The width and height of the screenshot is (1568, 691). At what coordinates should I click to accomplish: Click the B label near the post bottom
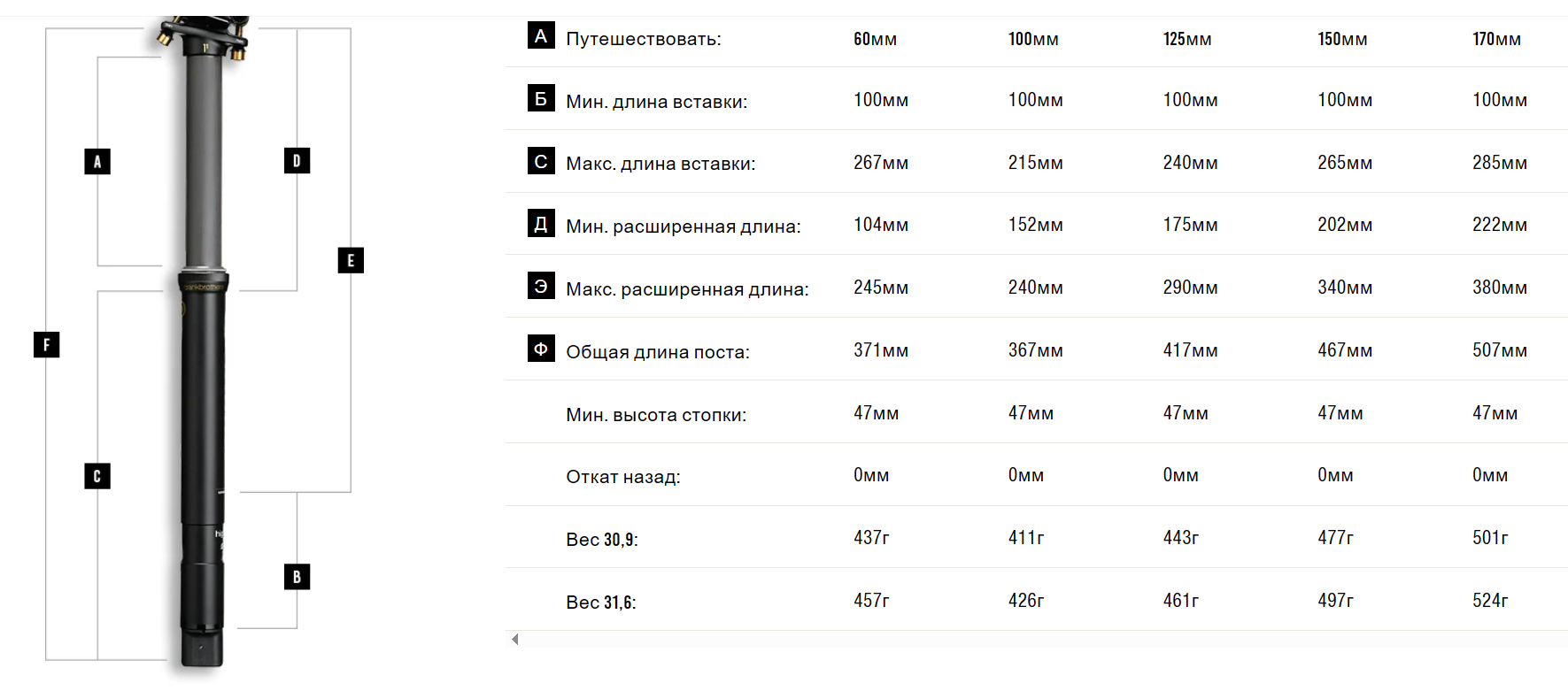[x=297, y=577]
